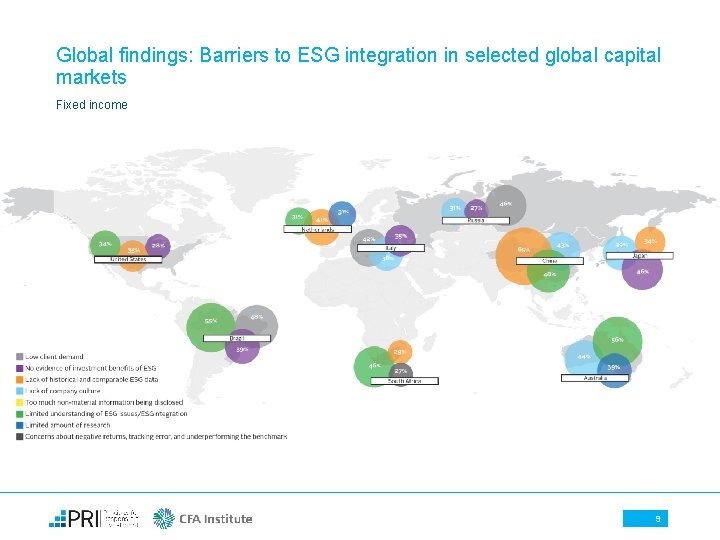The image size is (720, 540).
Task: Click the 'China' country label
Action: tap(550, 261)
